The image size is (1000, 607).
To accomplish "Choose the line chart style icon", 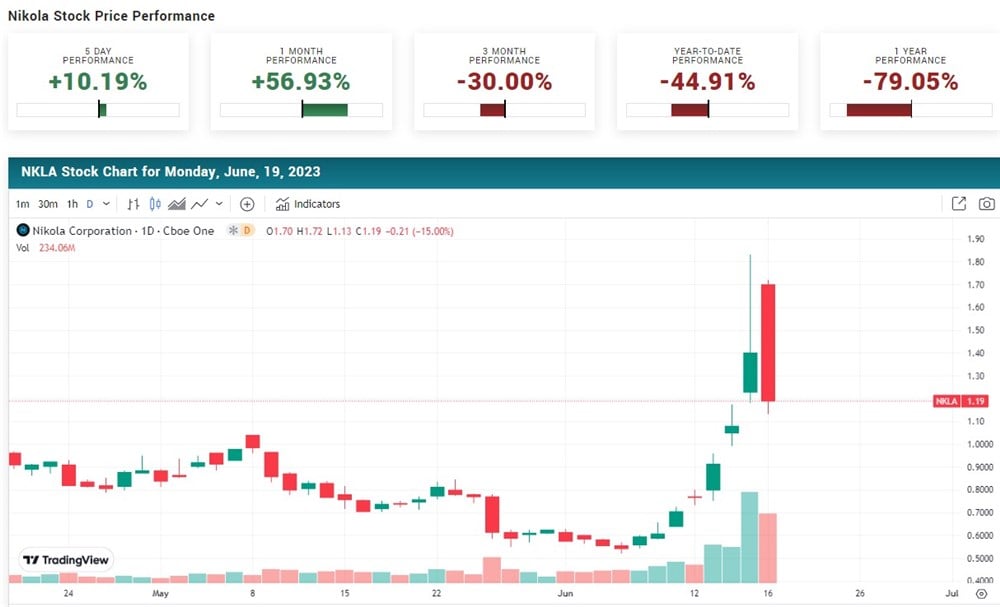I will (199, 204).
